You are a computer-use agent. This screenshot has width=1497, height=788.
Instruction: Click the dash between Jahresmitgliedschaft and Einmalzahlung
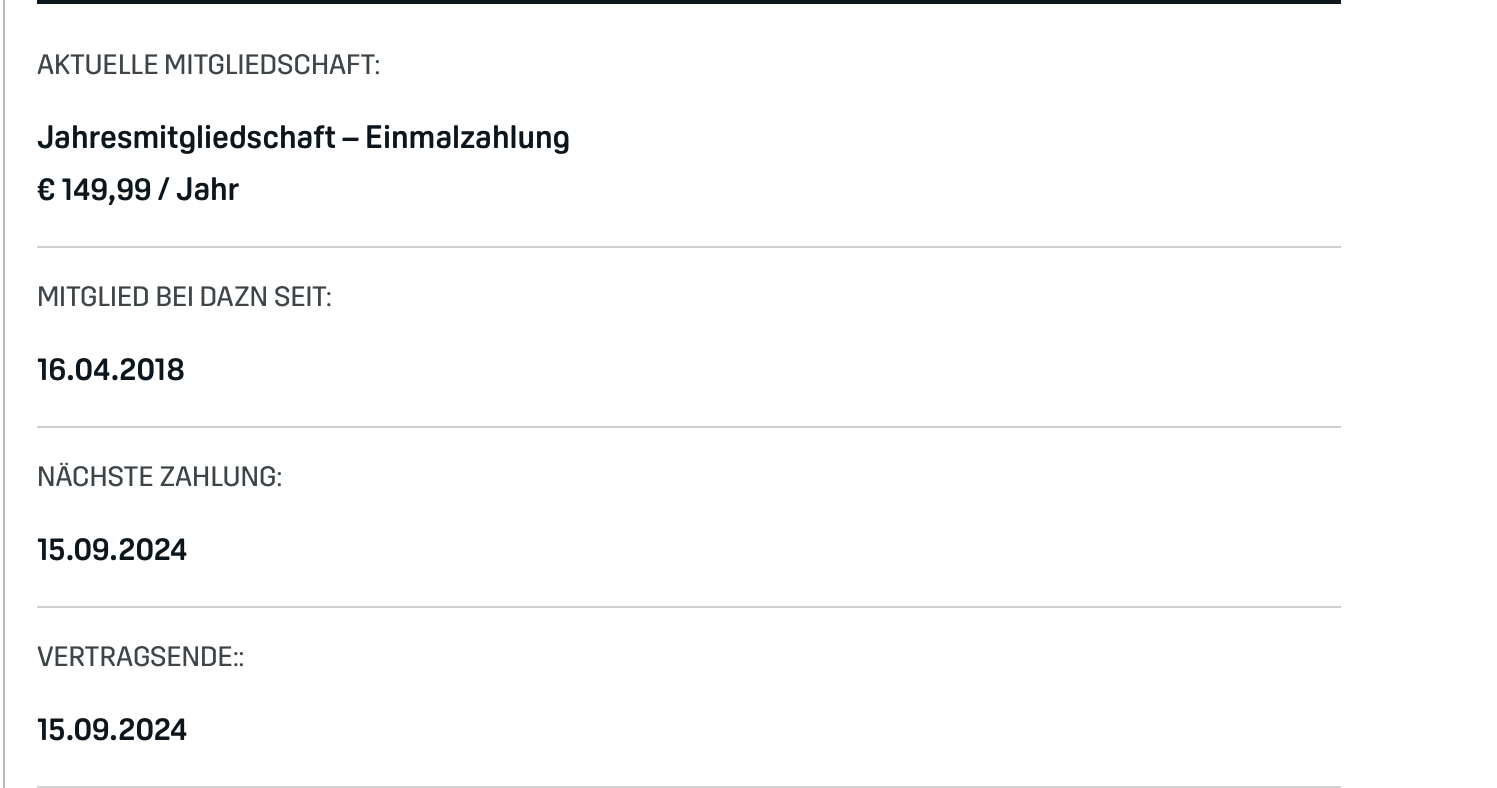tap(350, 138)
